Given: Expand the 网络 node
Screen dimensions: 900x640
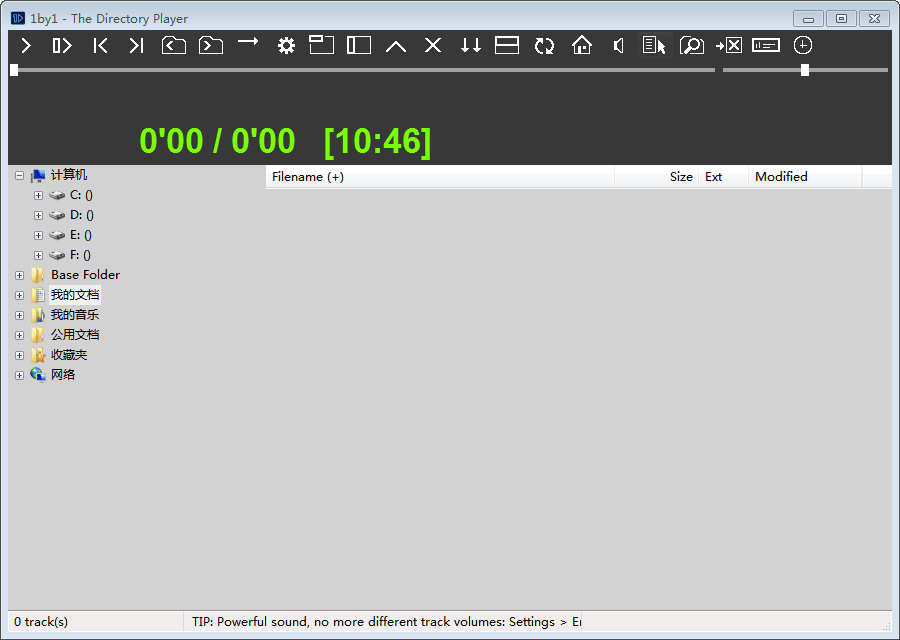Looking at the screenshot, I should click(20, 375).
